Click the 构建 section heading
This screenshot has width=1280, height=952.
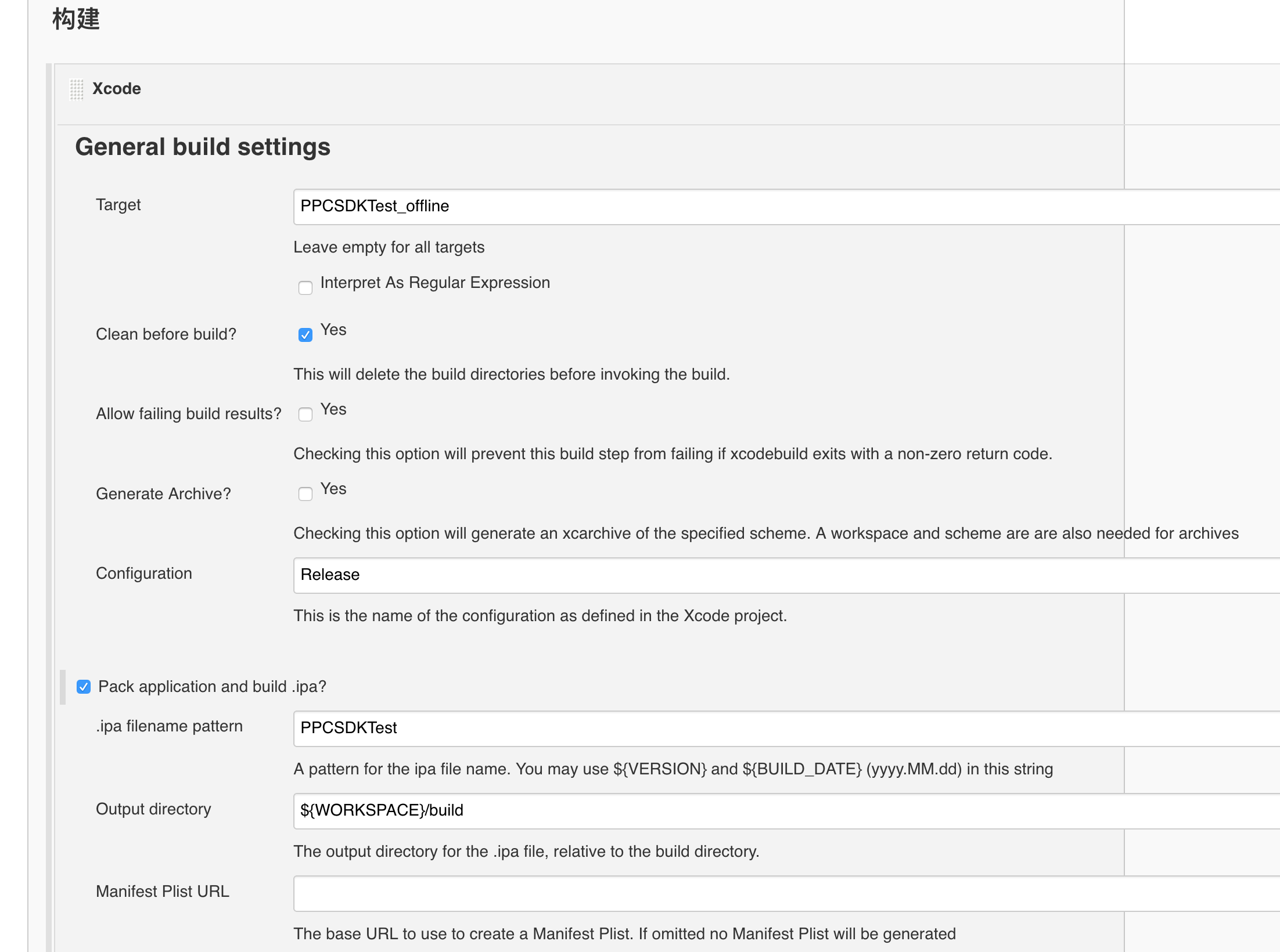(x=76, y=19)
